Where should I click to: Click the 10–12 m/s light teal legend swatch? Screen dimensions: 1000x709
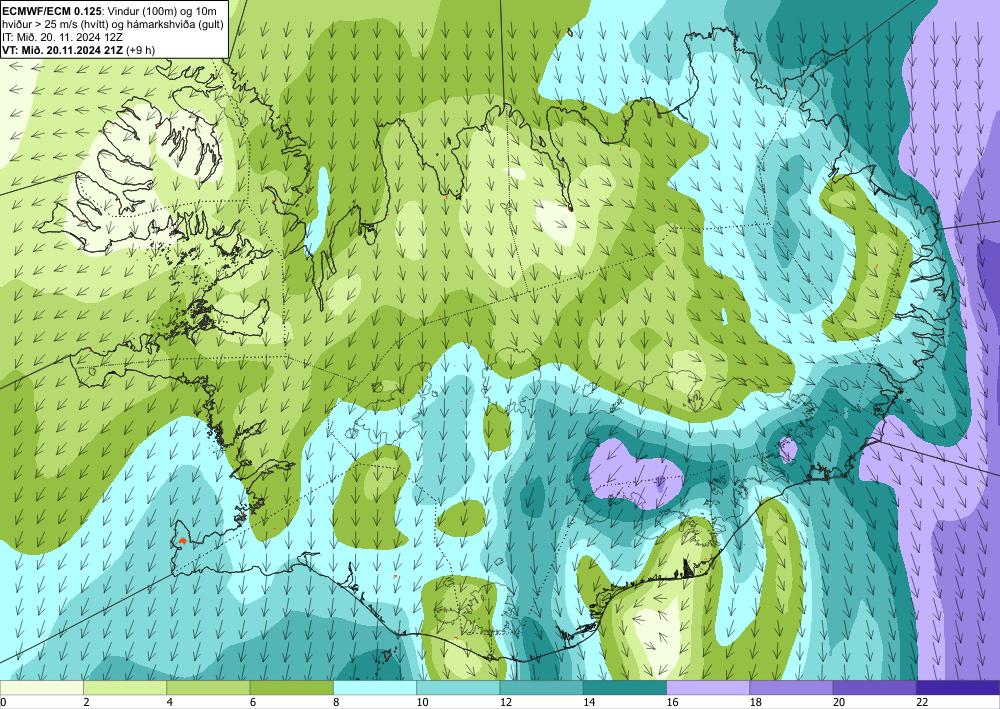tap(458, 687)
